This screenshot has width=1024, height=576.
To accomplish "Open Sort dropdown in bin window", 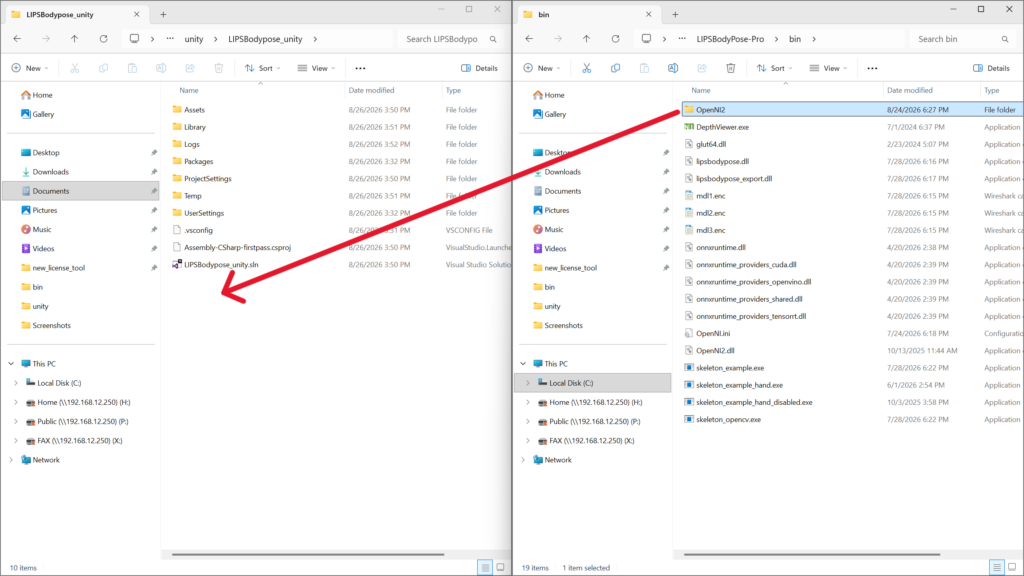I will coord(773,68).
